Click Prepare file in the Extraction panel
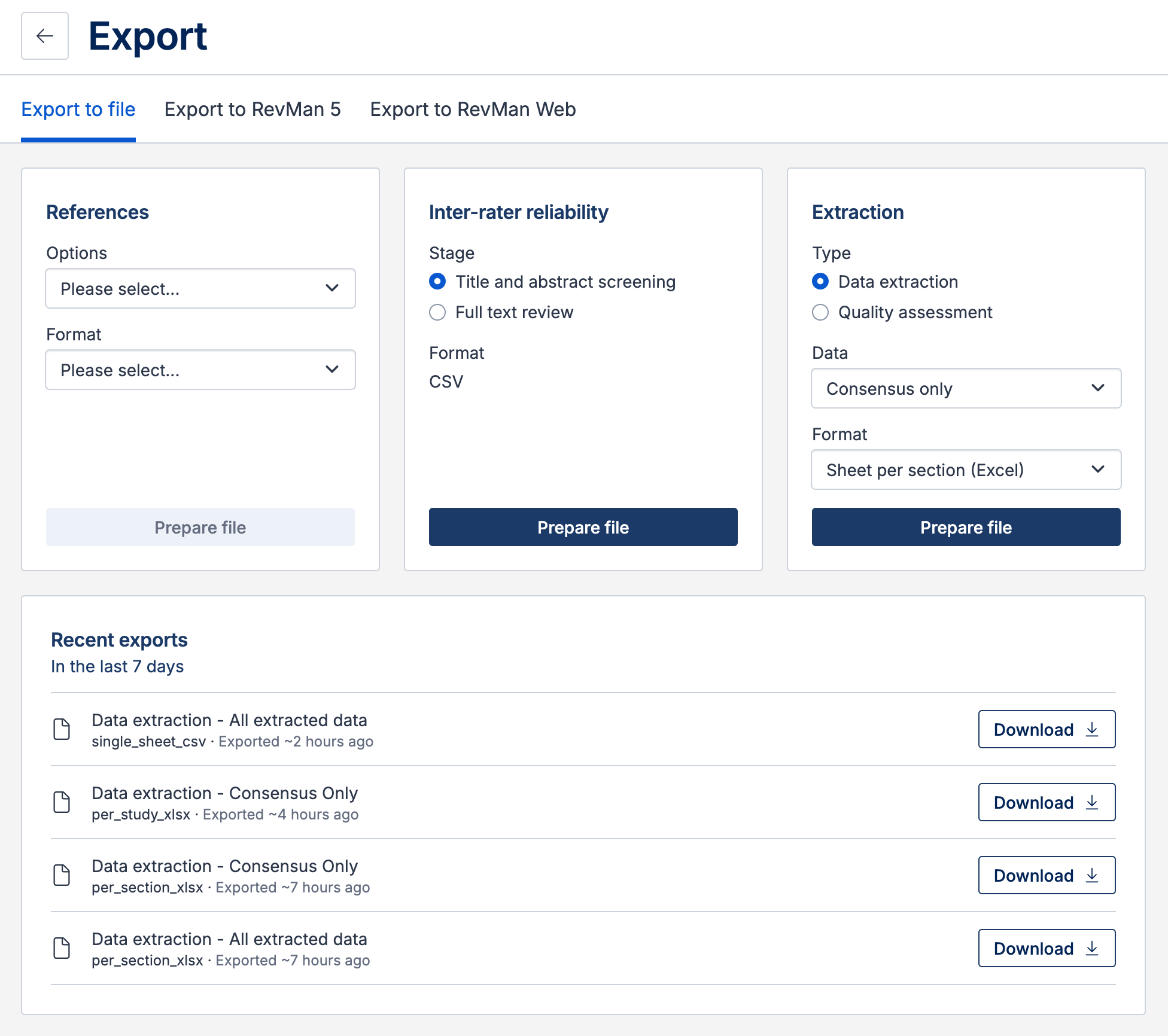The height and width of the screenshot is (1036, 1168). coord(965,527)
